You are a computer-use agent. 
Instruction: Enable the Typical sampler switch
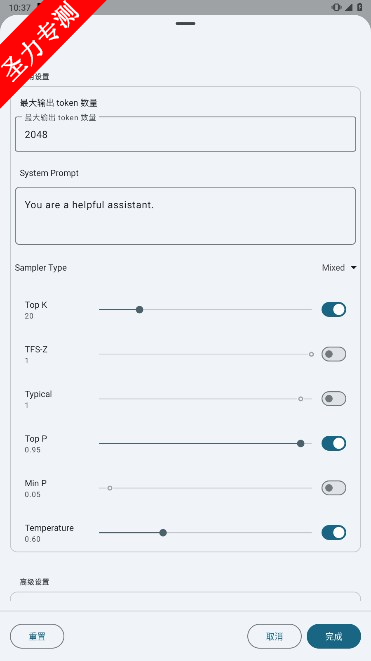click(333, 399)
